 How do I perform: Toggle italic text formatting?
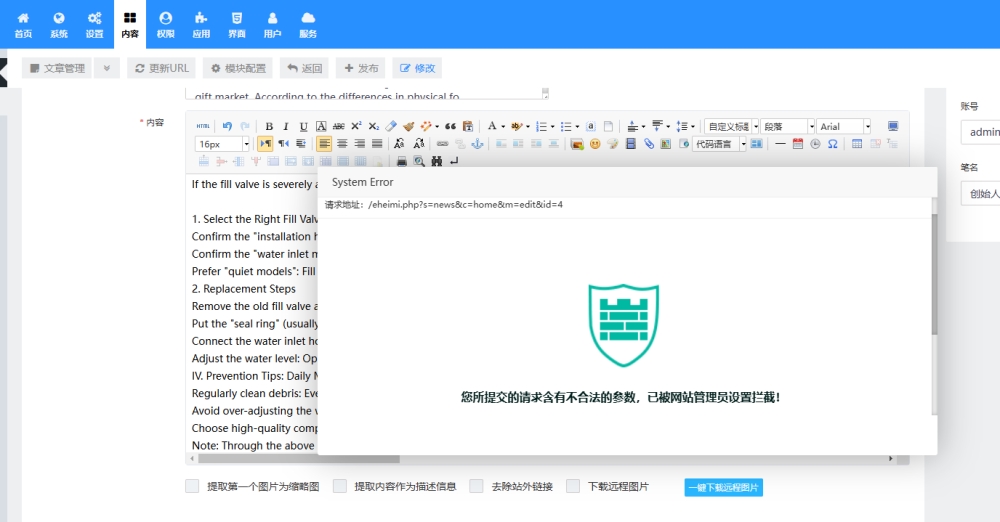tap(286, 126)
